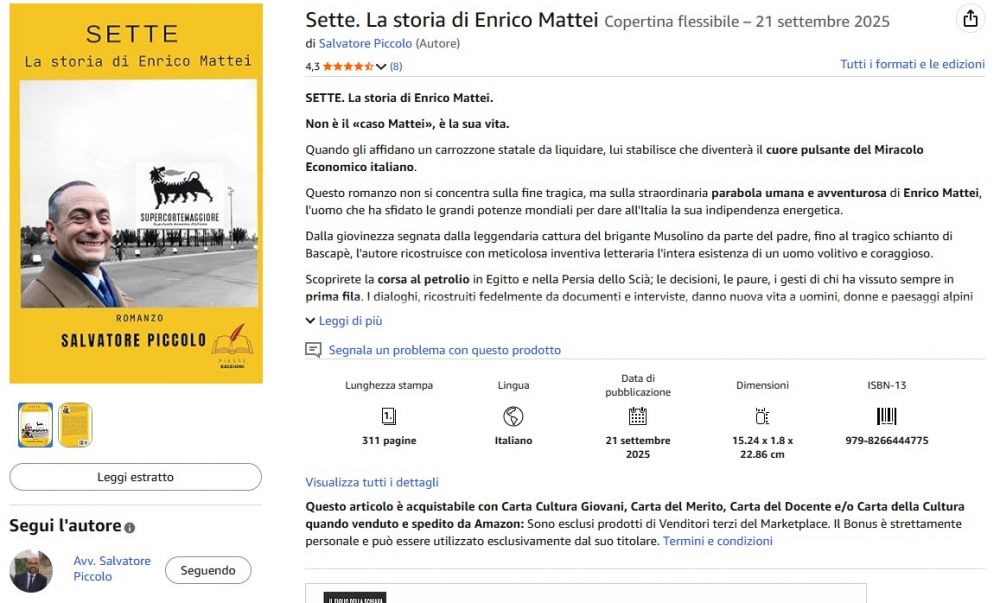Open the star rating dropdown arrow
Viewport: 1000px width, 603px height.
tap(381, 66)
